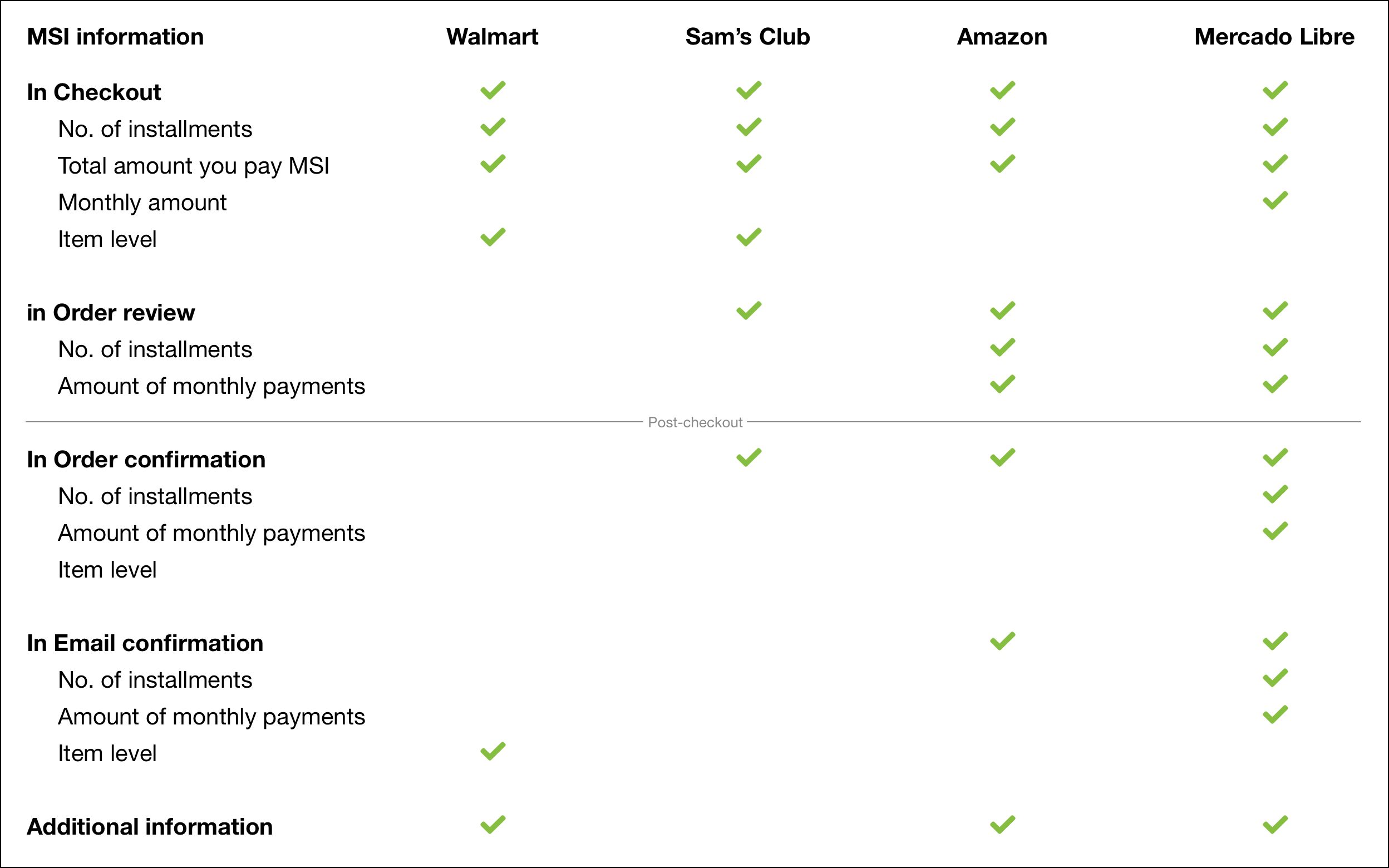This screenshot has width=1389, height=868.
Task: Click Amazon's In Order review checkmark
Action: pyautogui.click(x=1003, y=310)
